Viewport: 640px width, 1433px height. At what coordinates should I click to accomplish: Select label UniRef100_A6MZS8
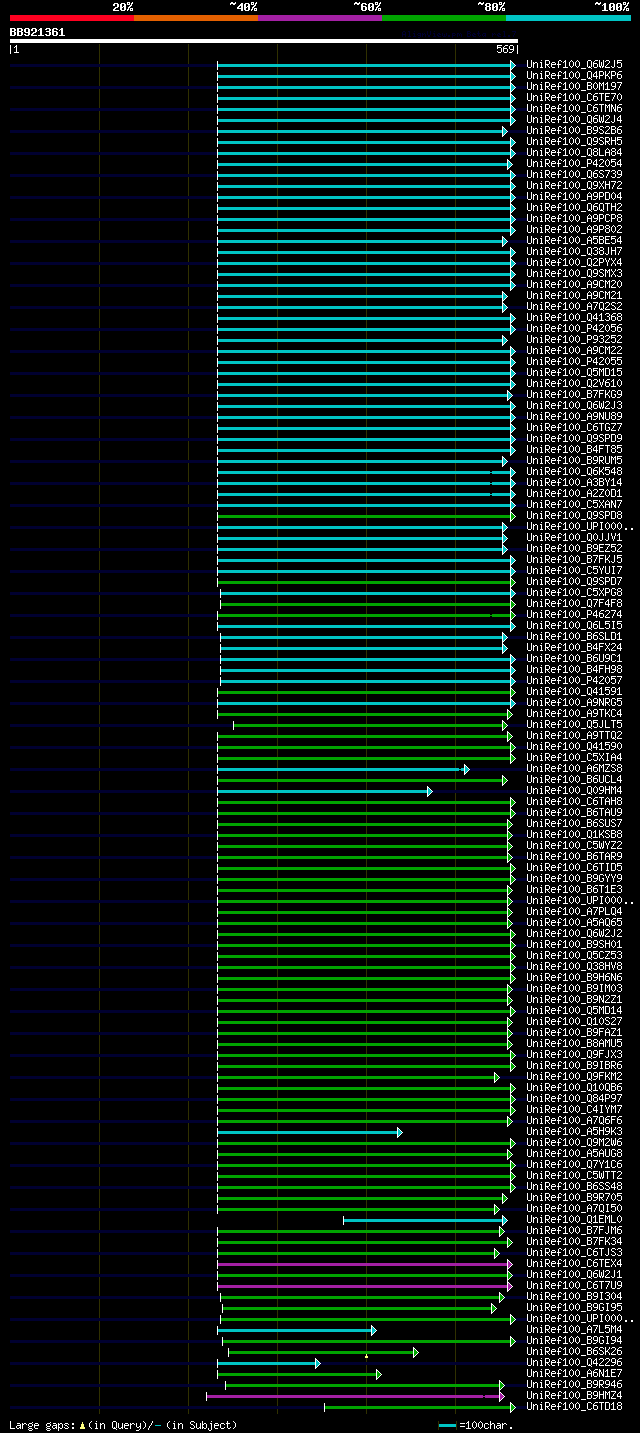[574, 768]
